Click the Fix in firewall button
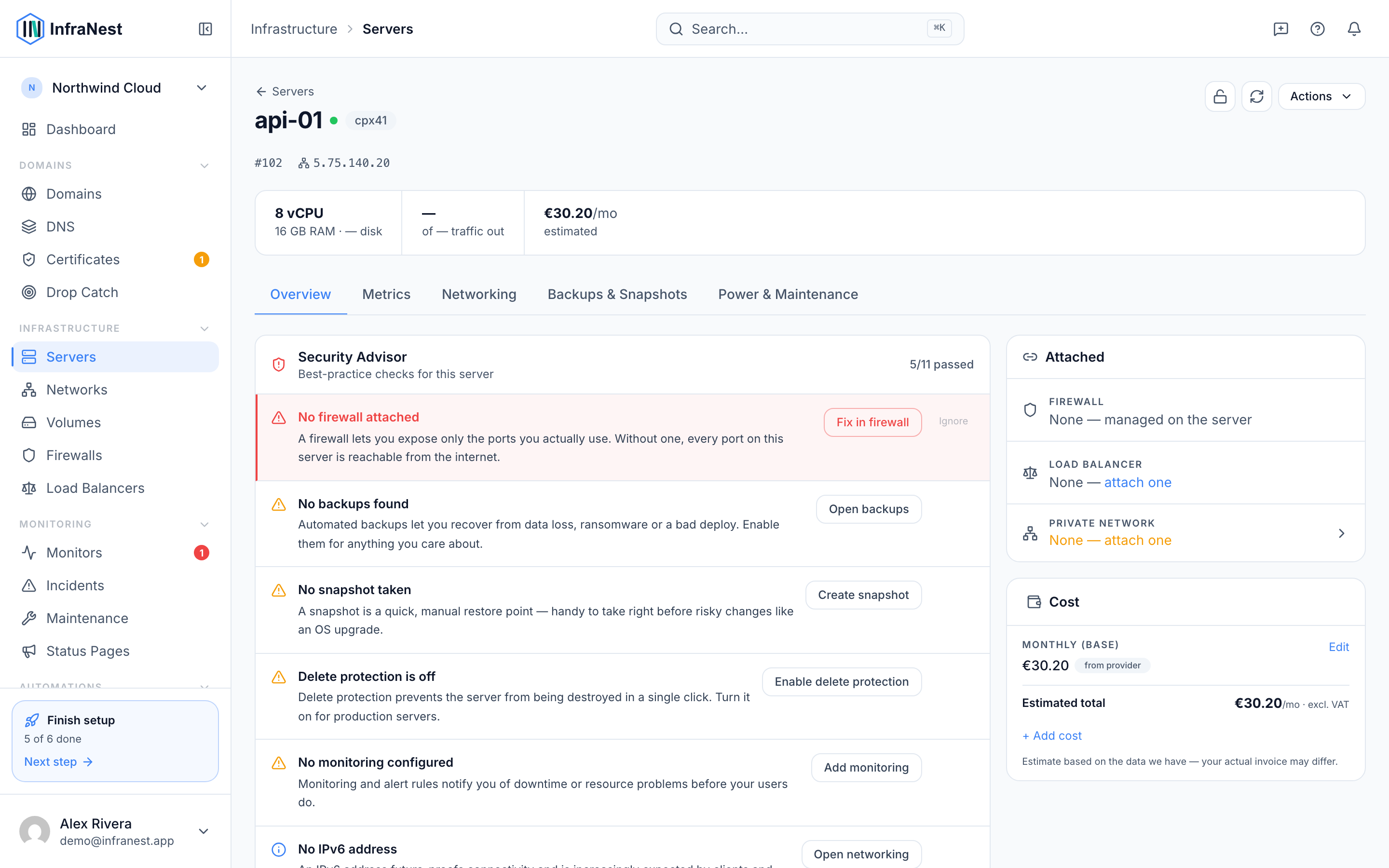This screenshot has height=868, width=1389. click(x=872, y=422)
